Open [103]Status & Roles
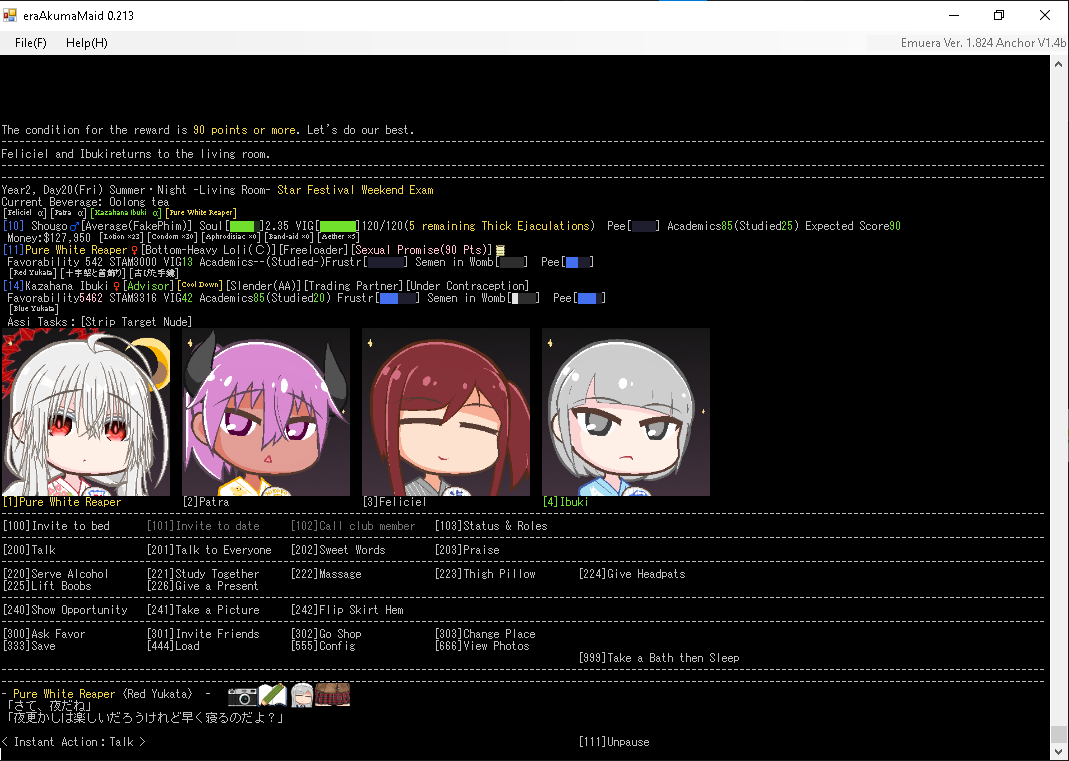The height and width of the screenshot is (761, 1069). tap(491, 526)
